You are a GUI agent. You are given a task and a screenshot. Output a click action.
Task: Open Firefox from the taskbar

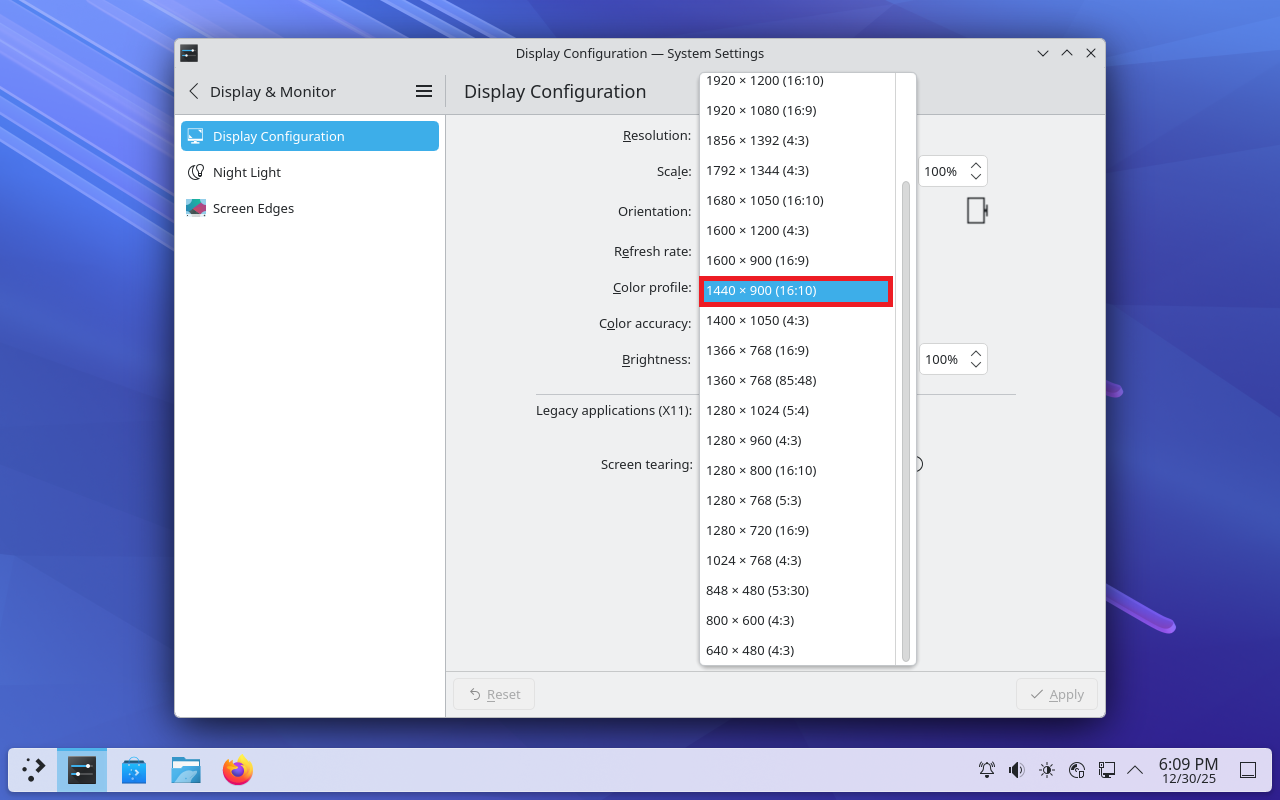pyautogui.click(x=237, y=770)
